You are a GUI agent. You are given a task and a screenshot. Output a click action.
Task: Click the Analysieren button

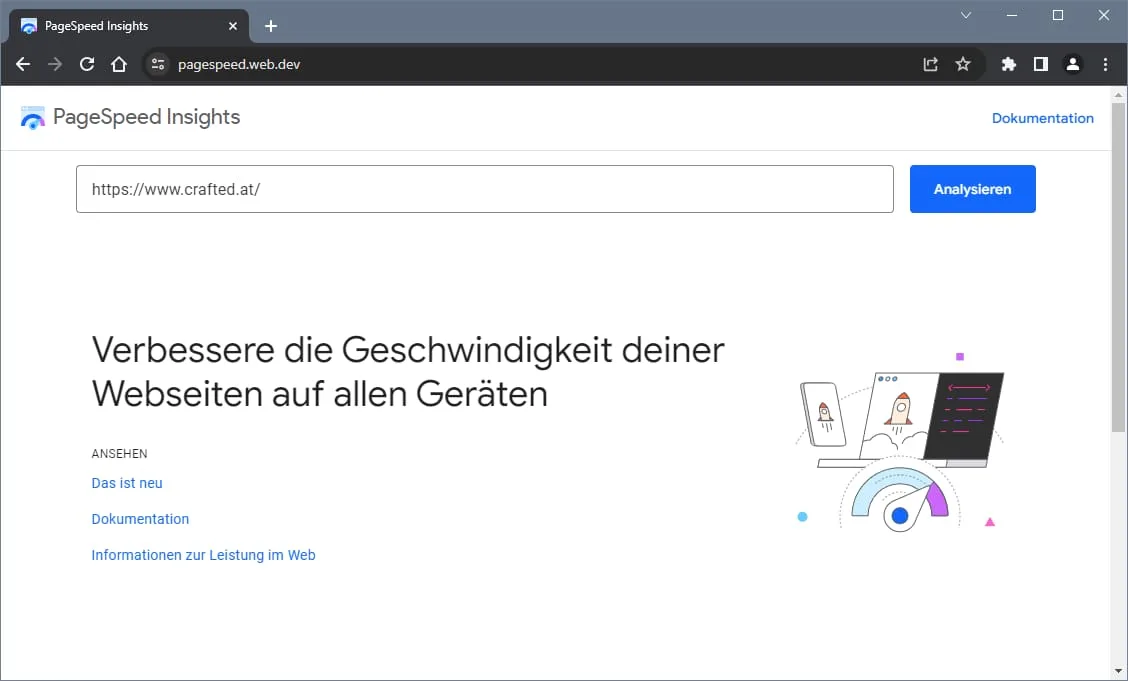[x=973, y=189]
